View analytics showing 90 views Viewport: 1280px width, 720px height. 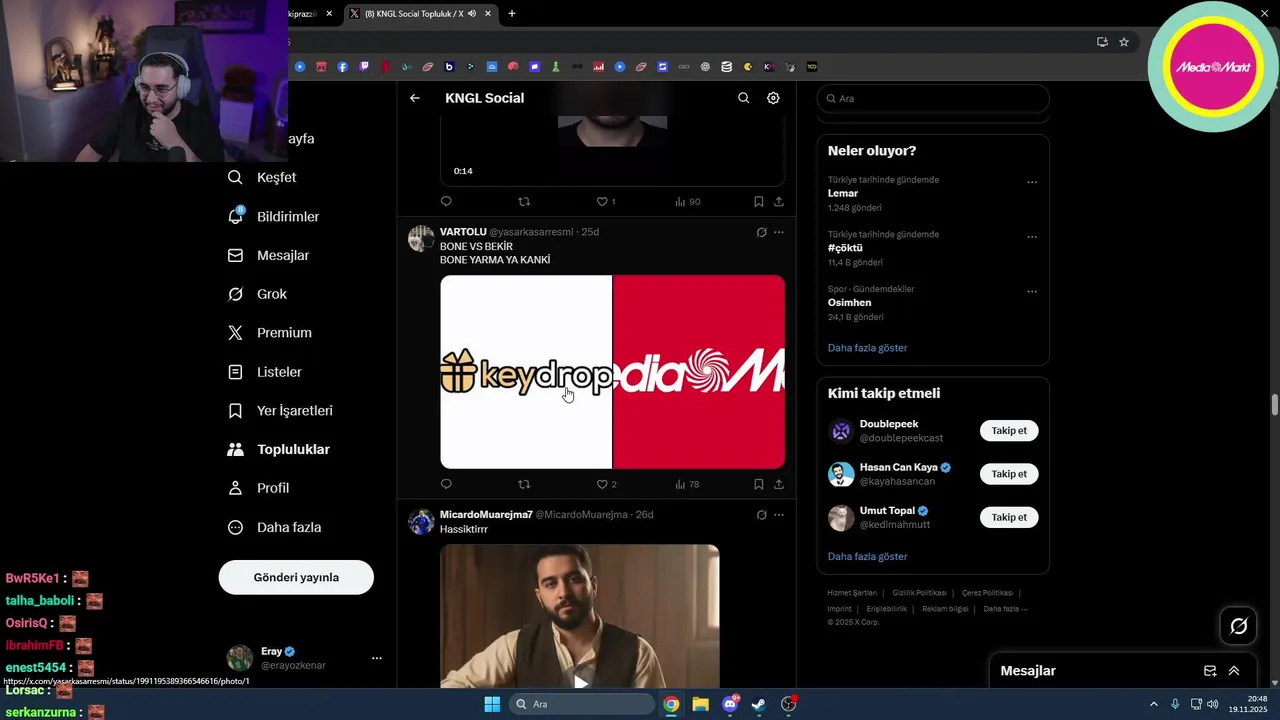[687, 201]
